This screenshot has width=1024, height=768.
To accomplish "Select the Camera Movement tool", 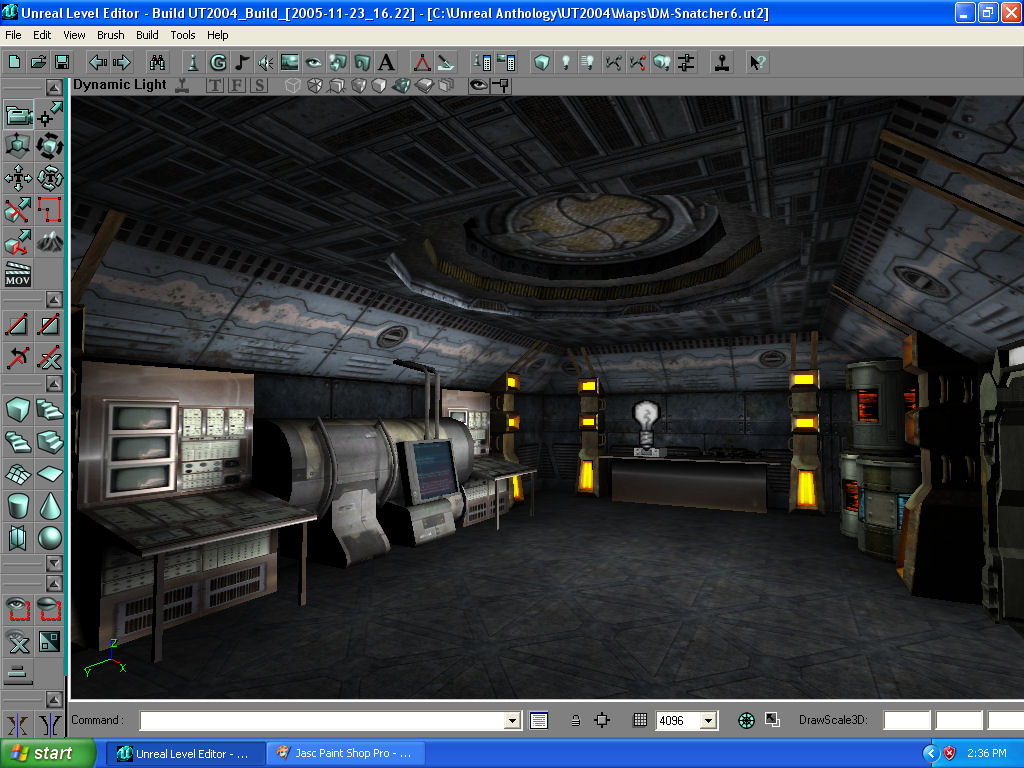I will click(x=19, y=116).
